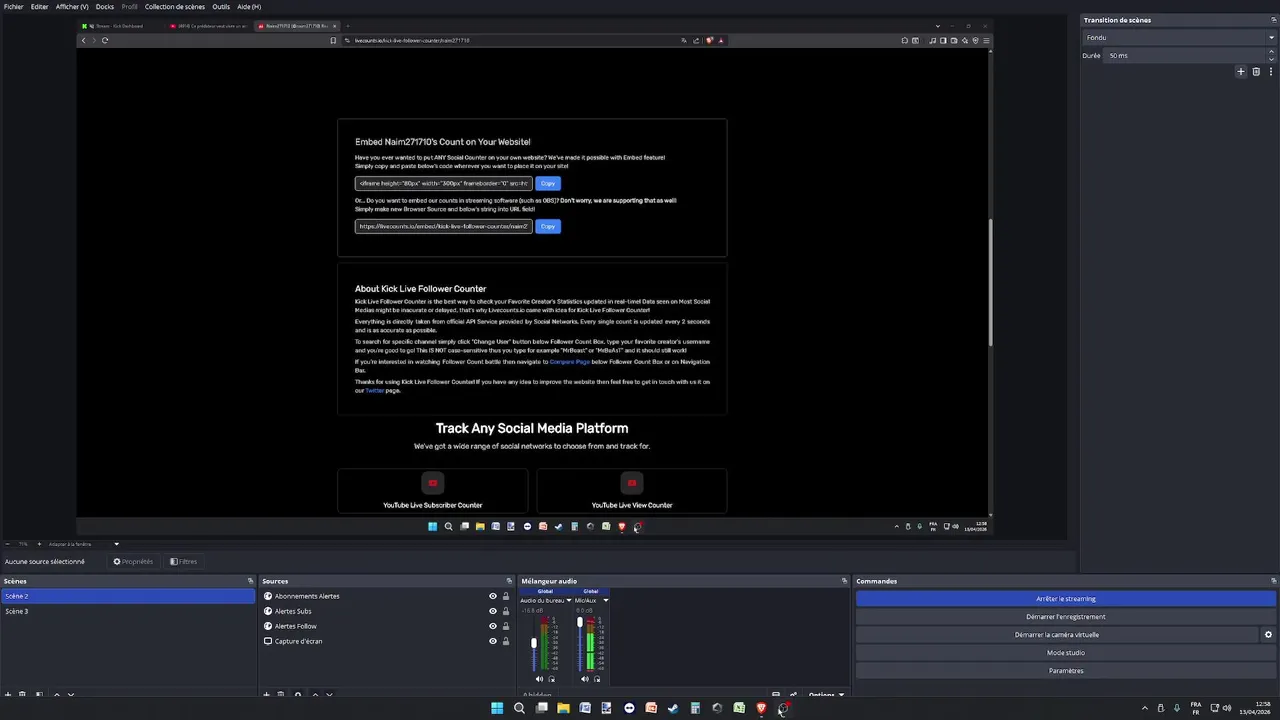Show hidden system tray icons chevron
The height and width of the screenshot is (720, 1280).
pos(1145,708)
